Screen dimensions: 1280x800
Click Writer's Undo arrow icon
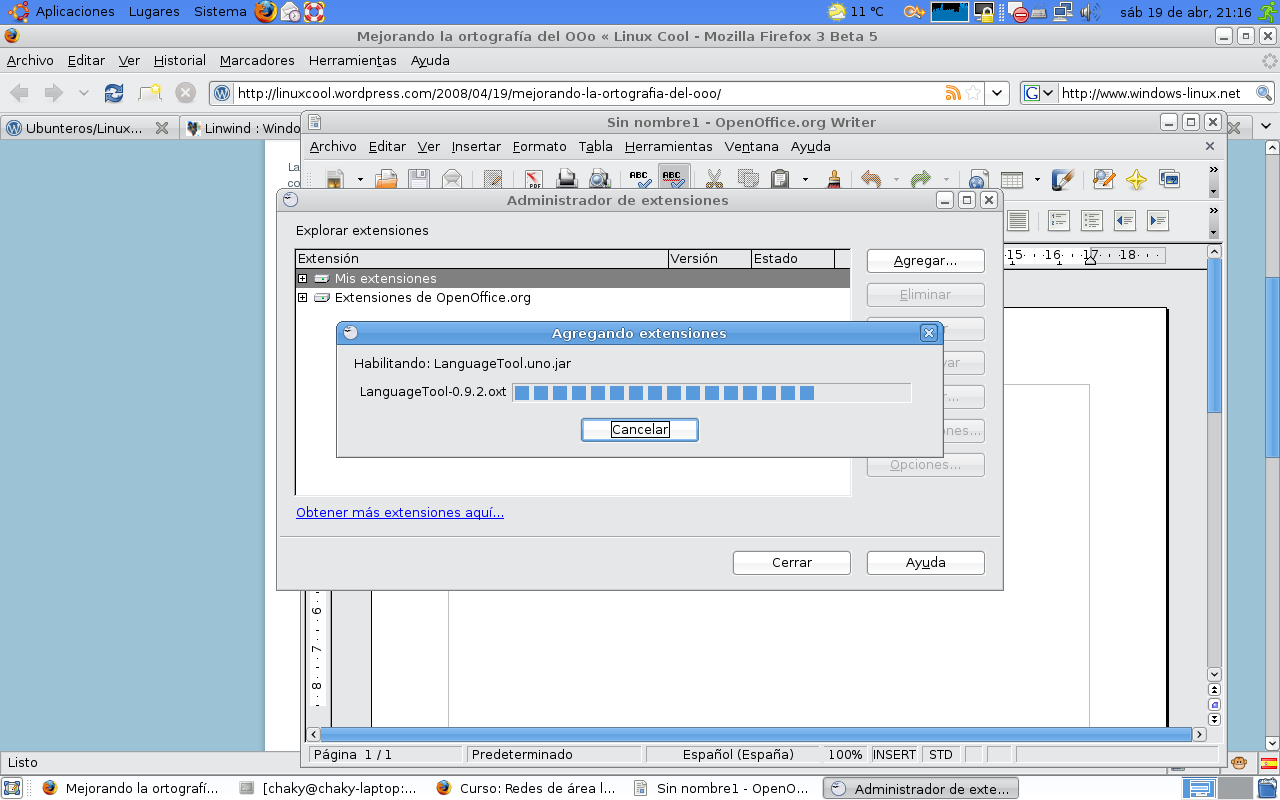[x=871, y=180]
